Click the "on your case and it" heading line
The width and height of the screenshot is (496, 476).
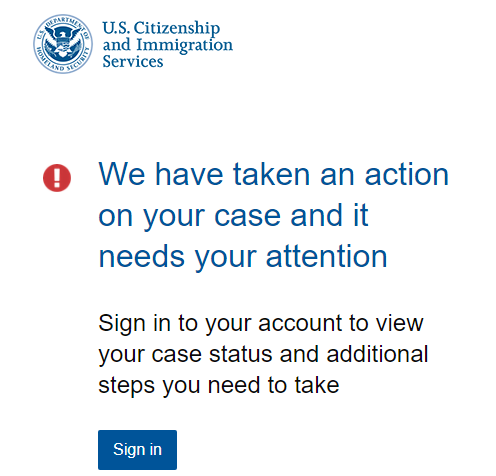pyautogui.click(x=233, y=216)
